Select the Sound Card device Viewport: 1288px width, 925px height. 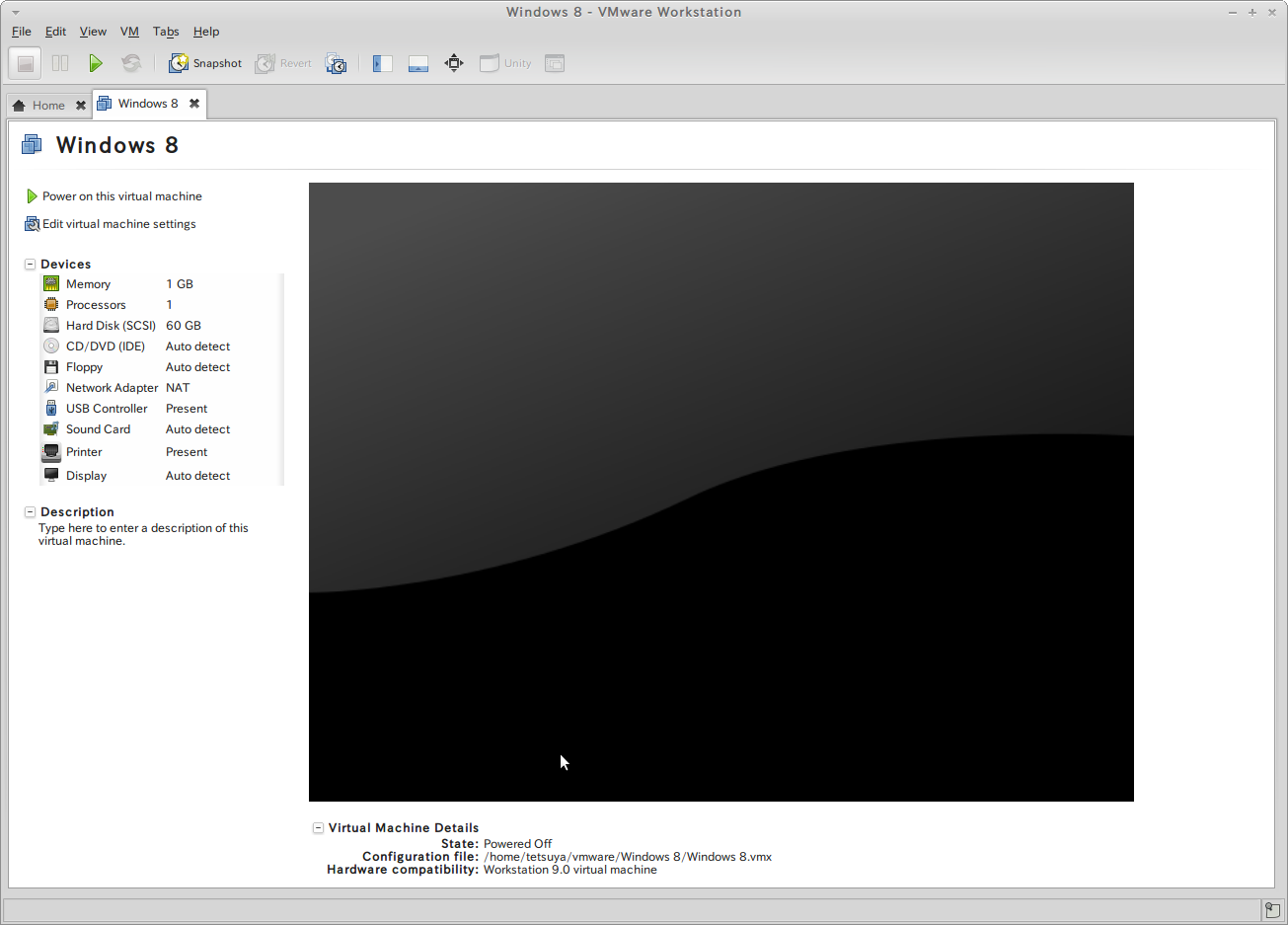point(98,429)
